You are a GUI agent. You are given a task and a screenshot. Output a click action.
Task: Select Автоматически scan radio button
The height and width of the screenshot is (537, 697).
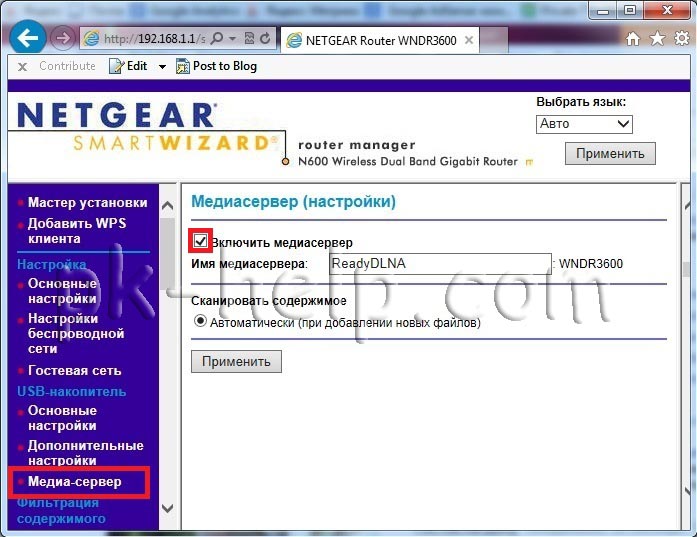pos(200,321)
